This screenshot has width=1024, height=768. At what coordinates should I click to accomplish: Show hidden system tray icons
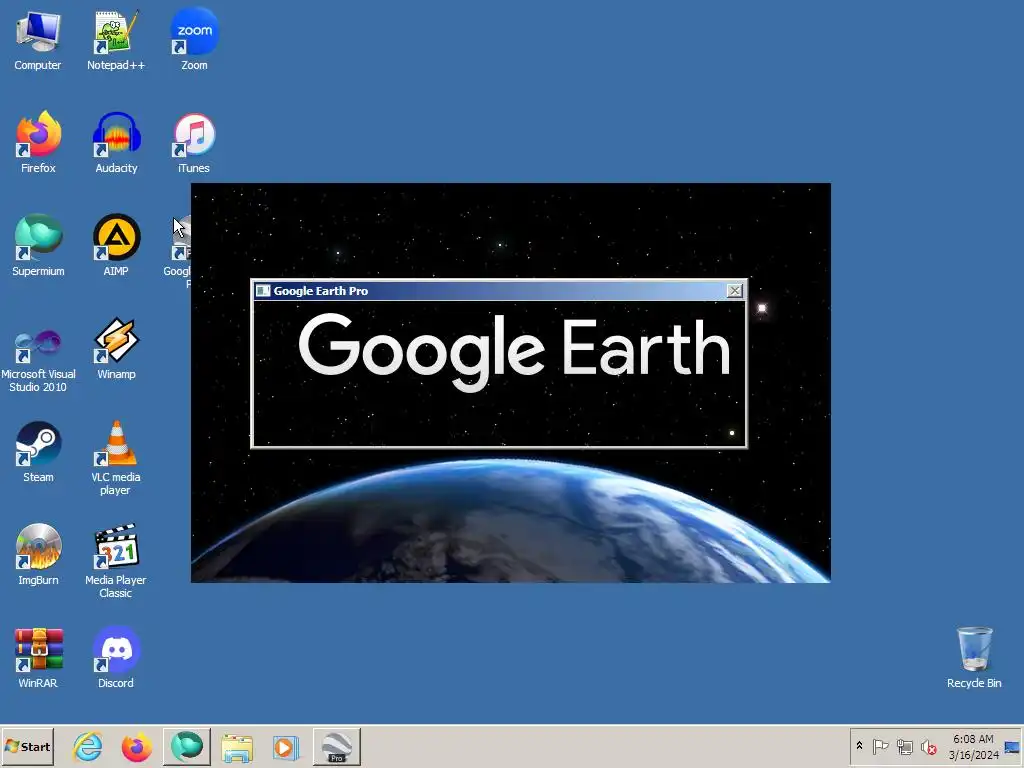point(859,746)
